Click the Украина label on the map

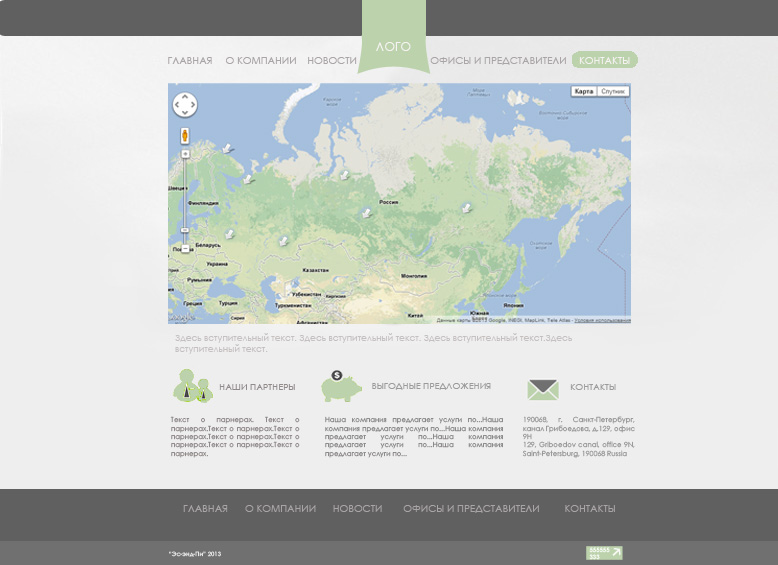(217, 264)
